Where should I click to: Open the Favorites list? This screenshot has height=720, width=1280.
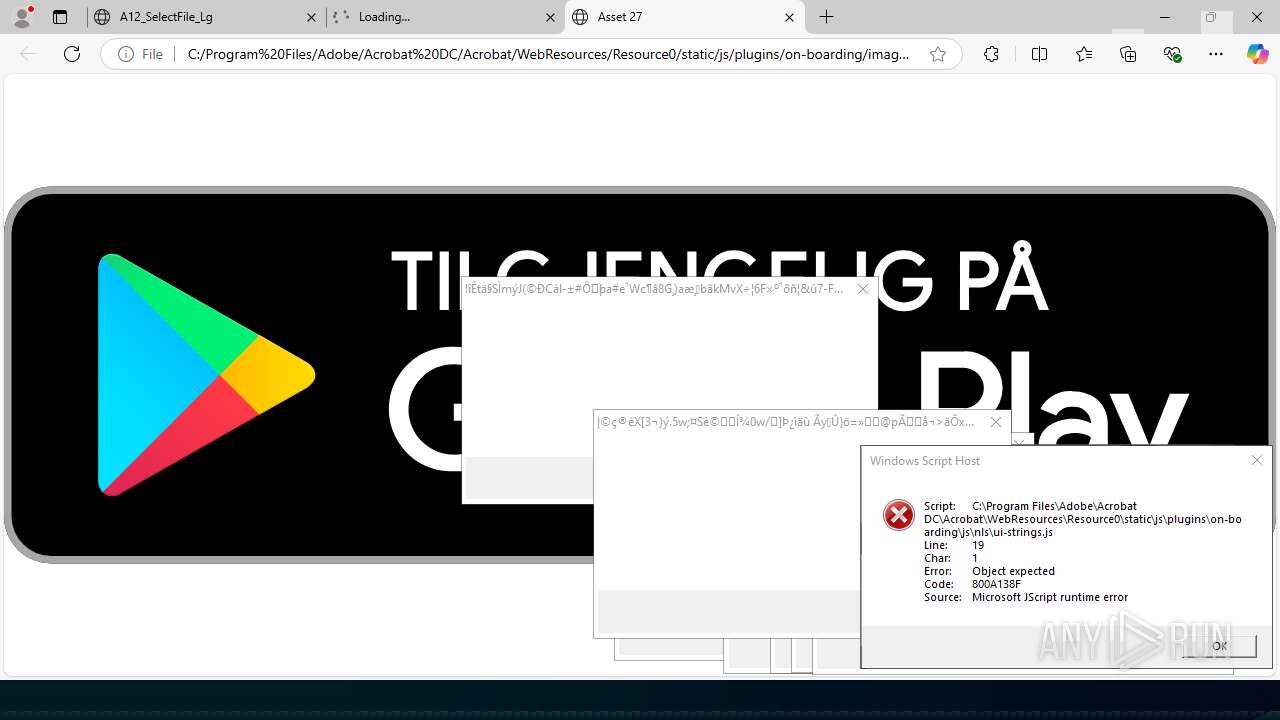(x=1084, y=54)
